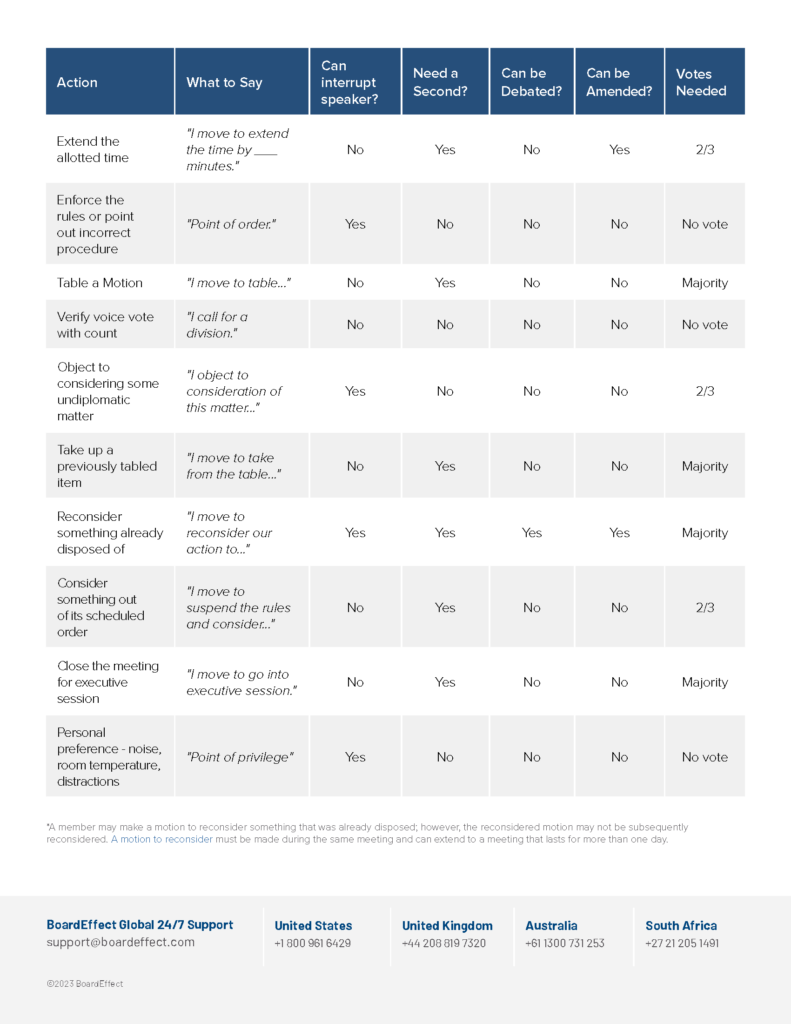Viewport: 791px width, 1024px height.
Task: Select the 'Can interrupt speaker?' header cell
Action: pyautogui.click(x=355, y=82)
